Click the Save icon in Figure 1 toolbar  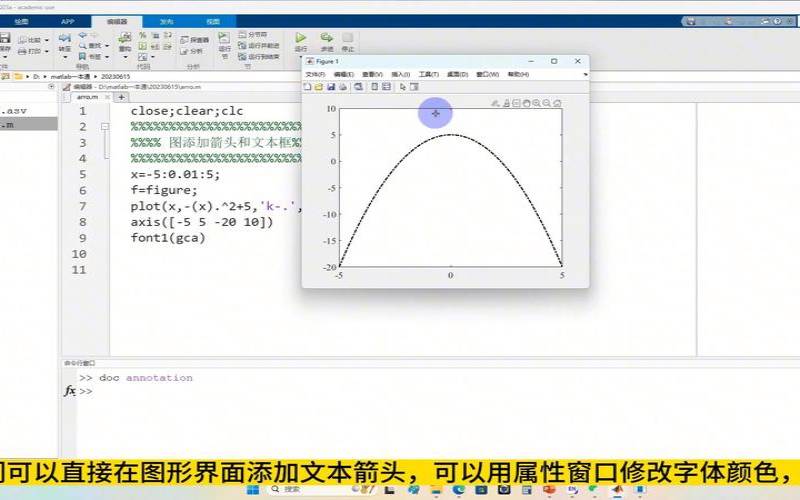tap(331, 87)
